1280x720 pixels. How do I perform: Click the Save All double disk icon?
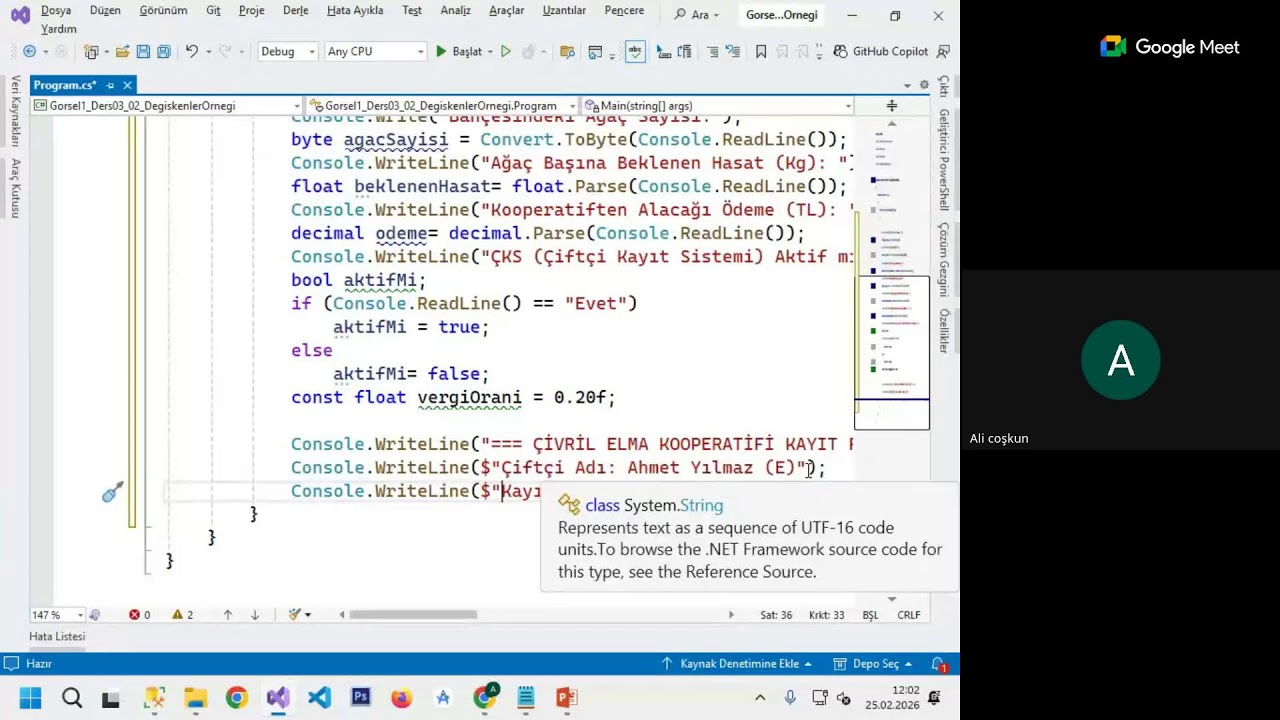pyautogui.click(x=164, y=51)
